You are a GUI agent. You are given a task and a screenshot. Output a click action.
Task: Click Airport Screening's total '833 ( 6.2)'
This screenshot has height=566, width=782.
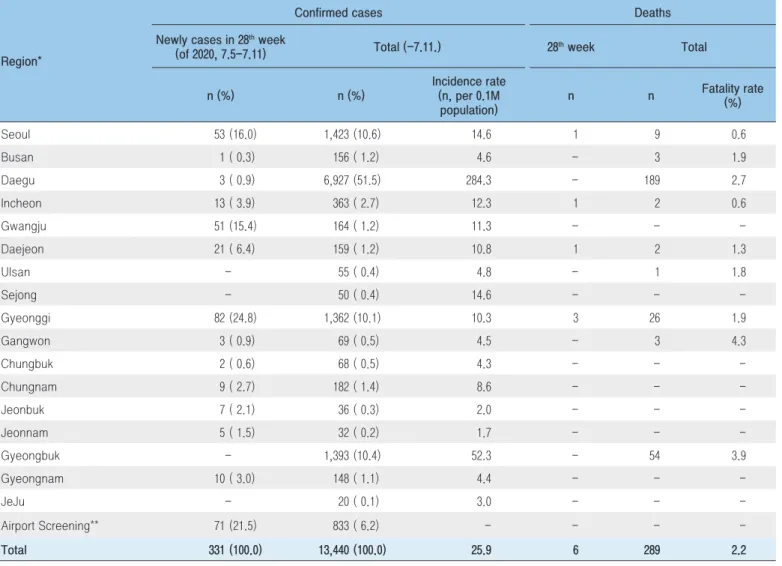[x=356, y=525]
